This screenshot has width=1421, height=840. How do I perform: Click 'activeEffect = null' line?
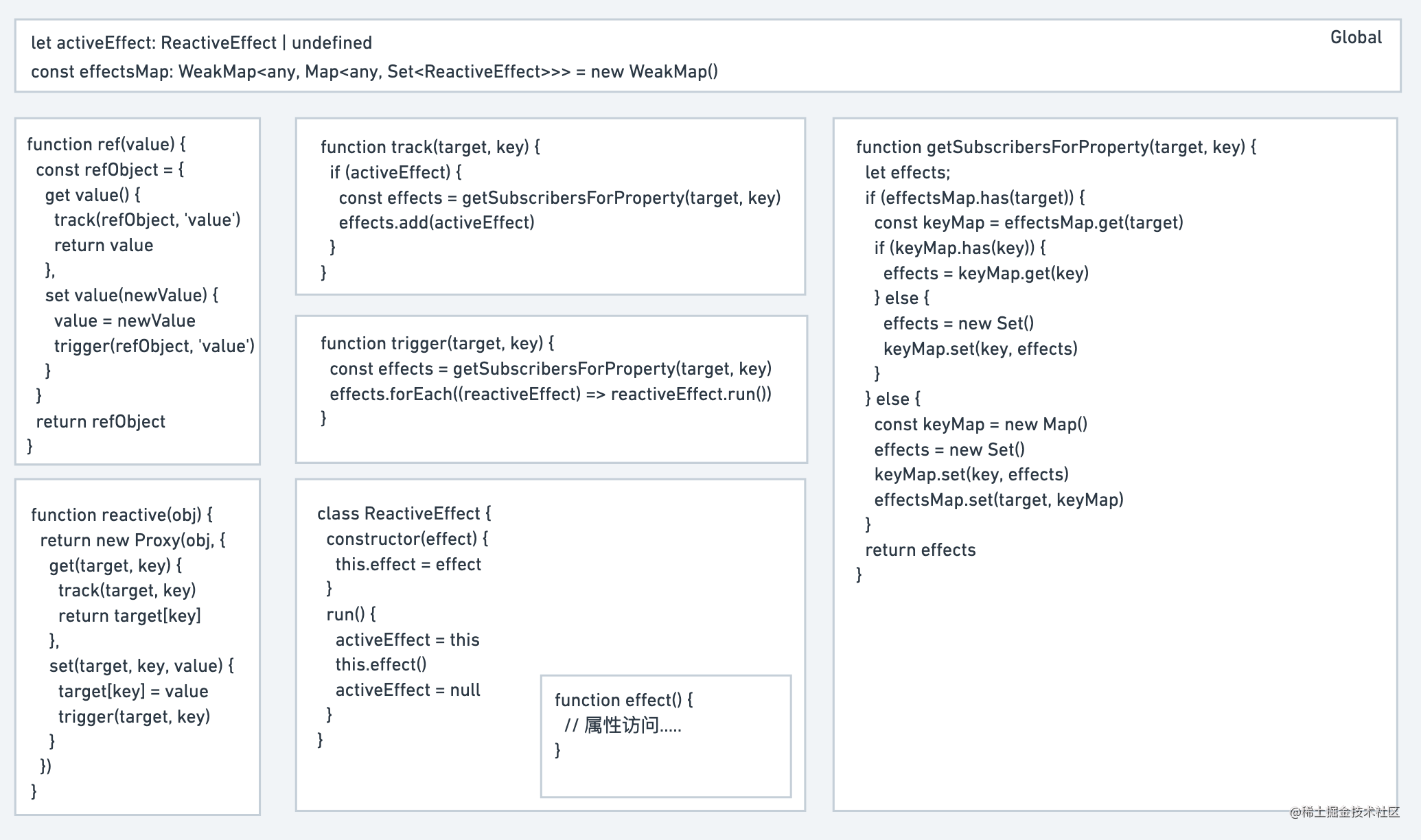pyautogui.click(x=407, y=690)
